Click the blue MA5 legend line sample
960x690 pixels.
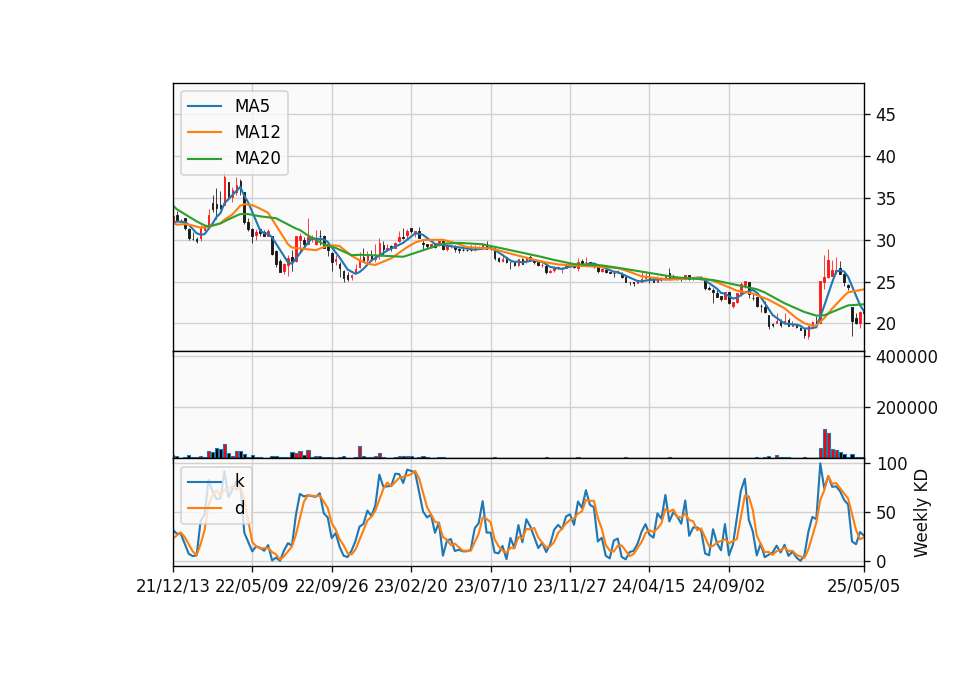(204, 107)
